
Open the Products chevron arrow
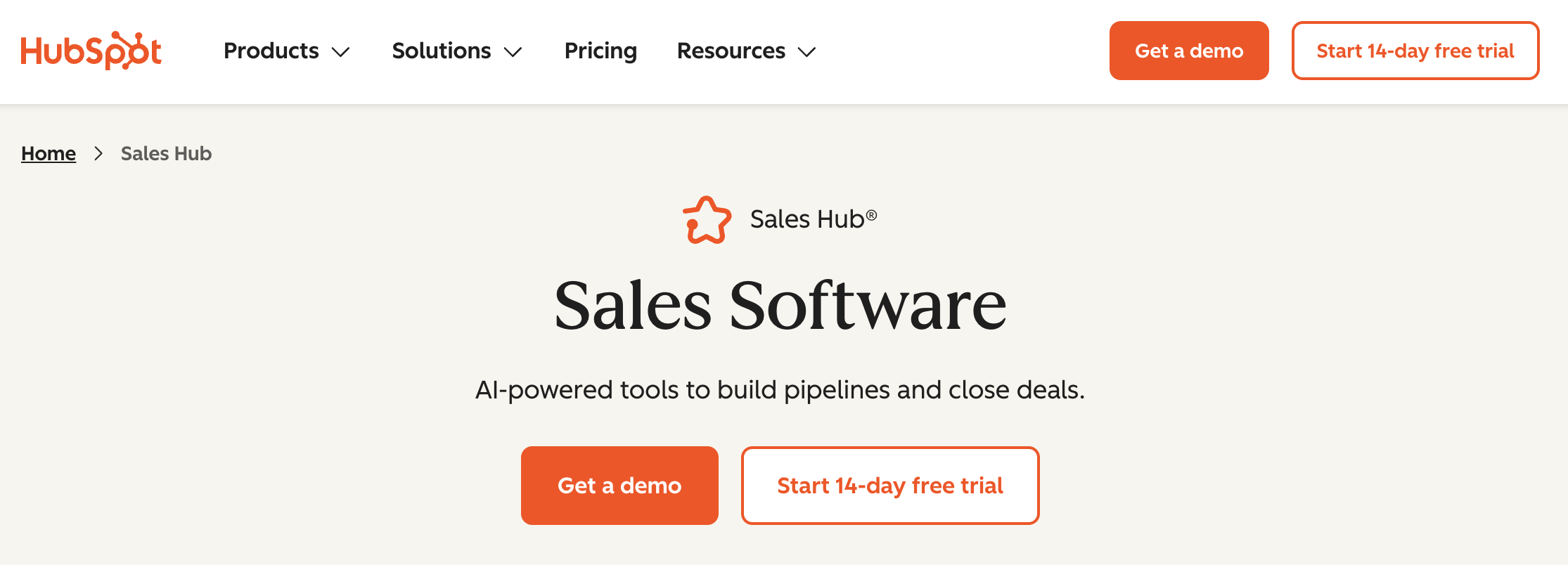click(342, 52)
